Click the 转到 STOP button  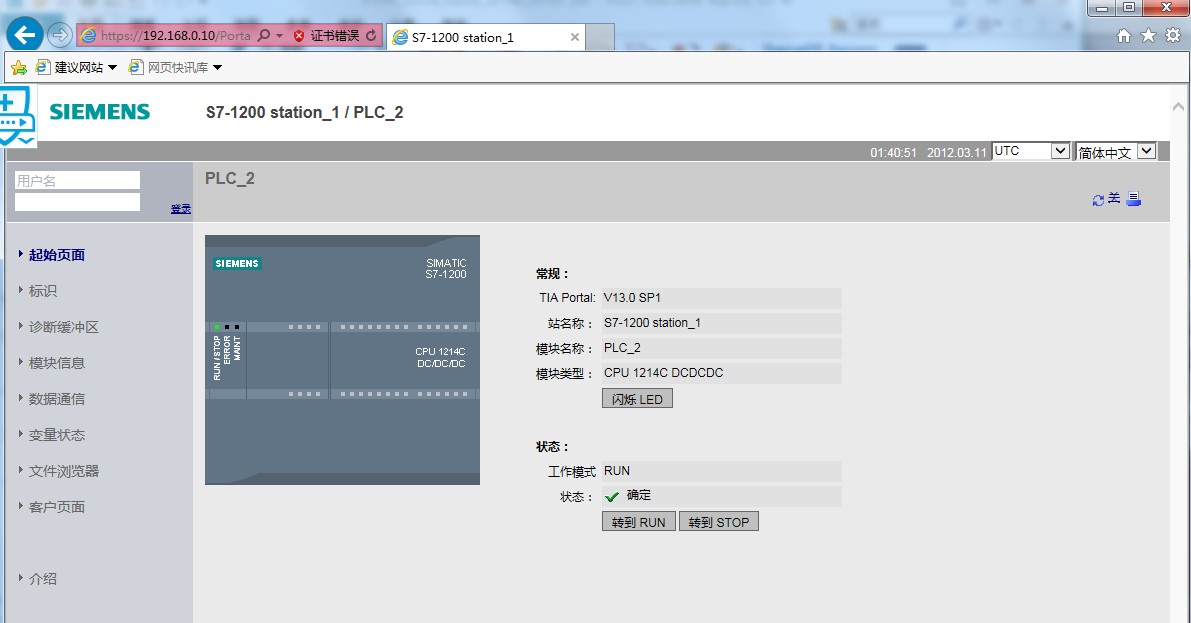click(x=719, y=522)
